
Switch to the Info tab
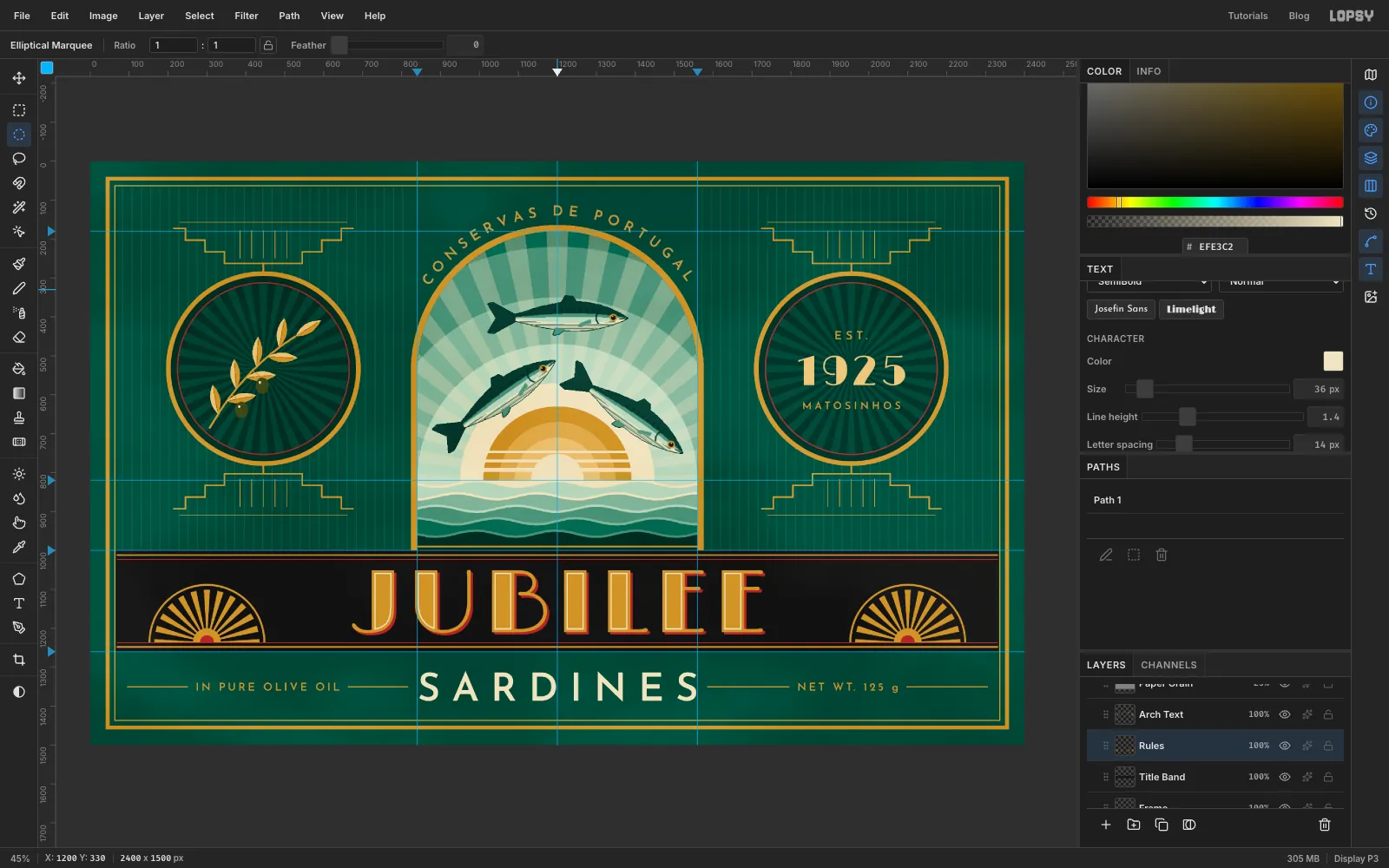(1149, 71)
